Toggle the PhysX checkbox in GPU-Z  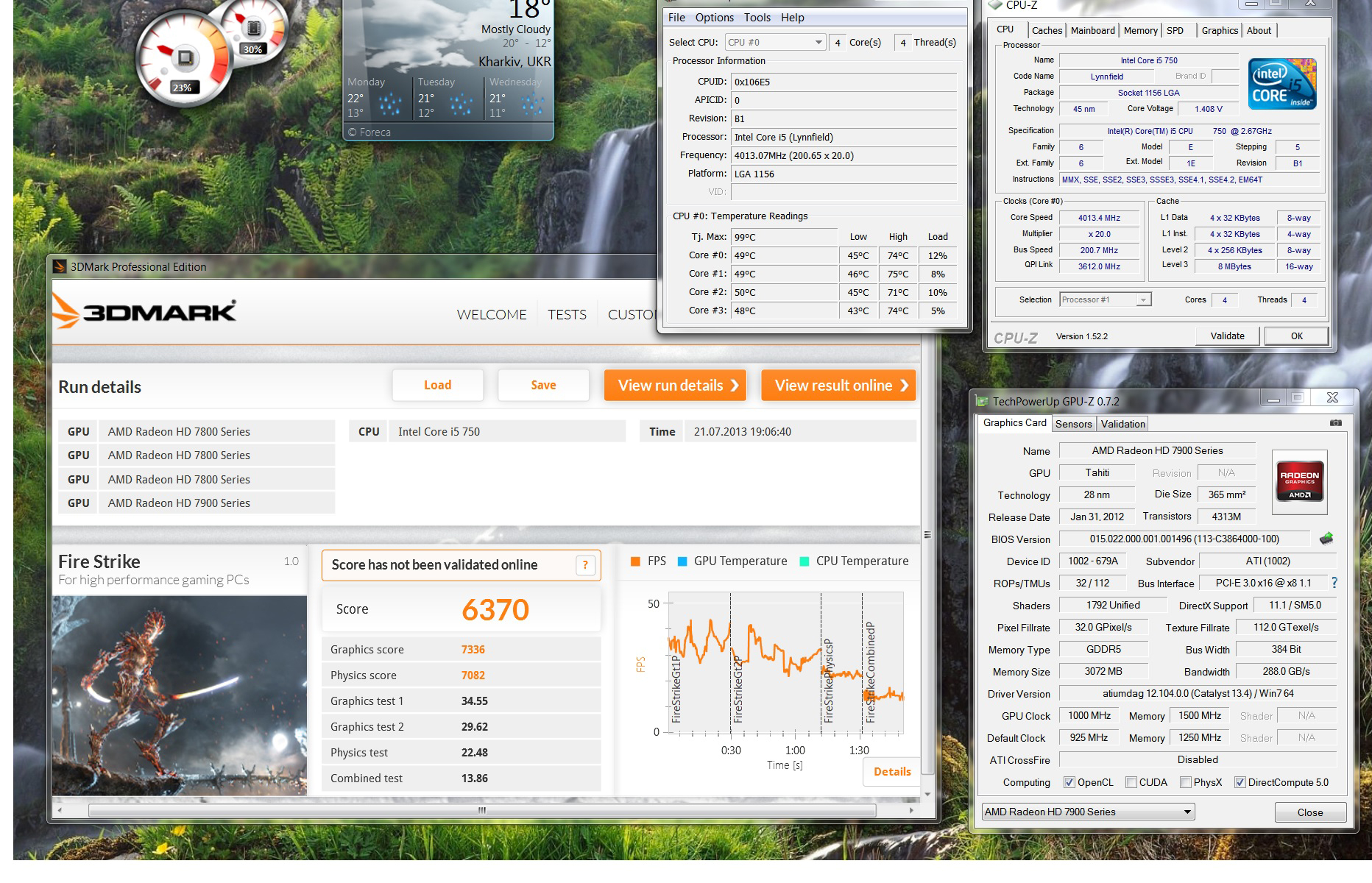[1185, 782]
